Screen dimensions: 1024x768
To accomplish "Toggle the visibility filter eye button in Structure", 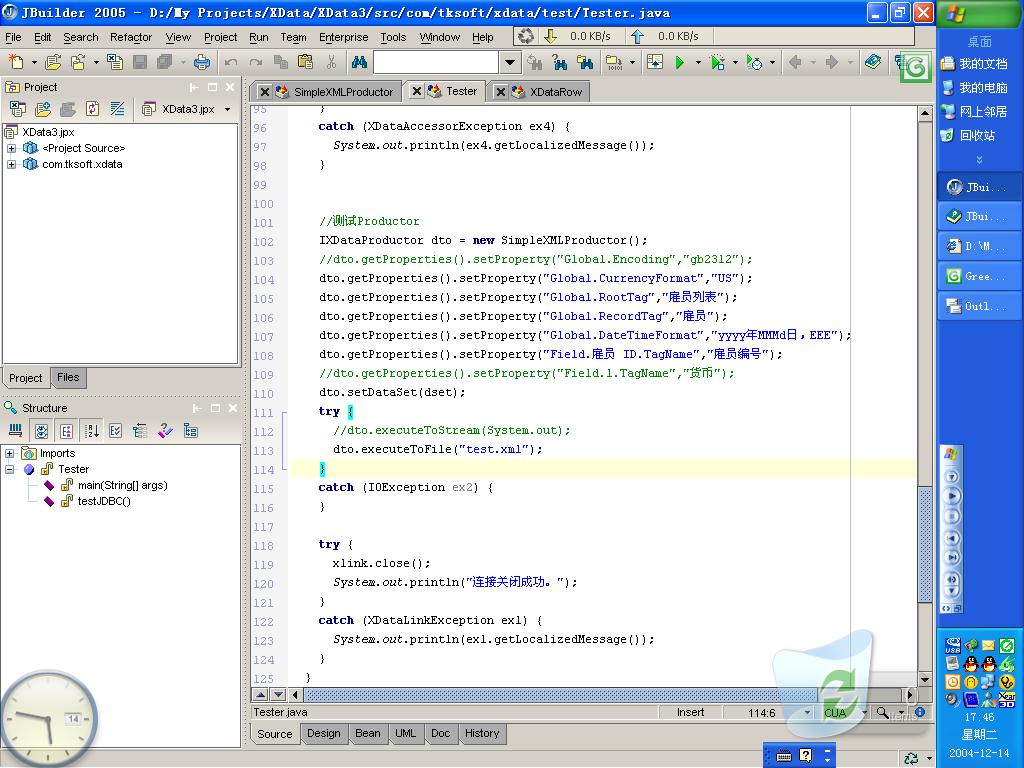I will click(41, 430).
